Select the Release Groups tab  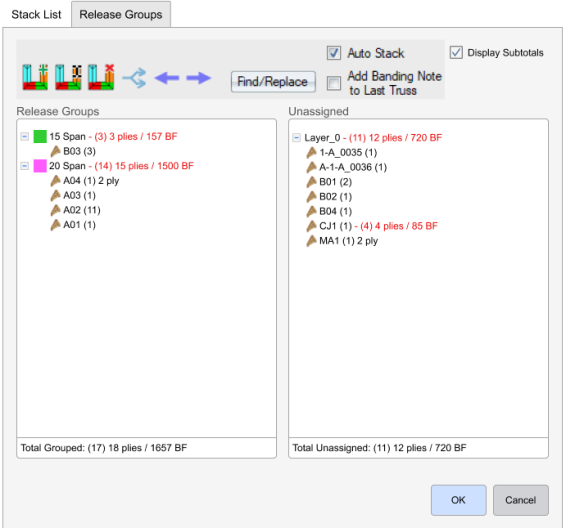click(121, 14)
